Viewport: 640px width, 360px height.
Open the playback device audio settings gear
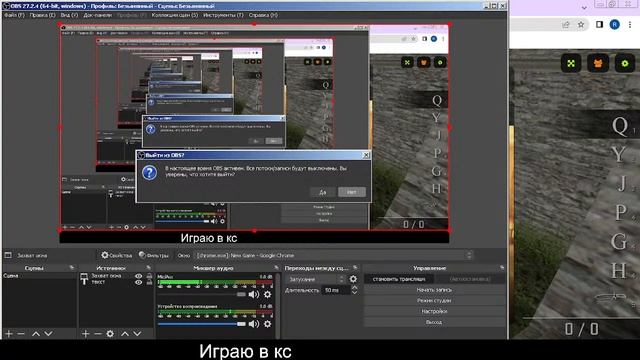267,324
